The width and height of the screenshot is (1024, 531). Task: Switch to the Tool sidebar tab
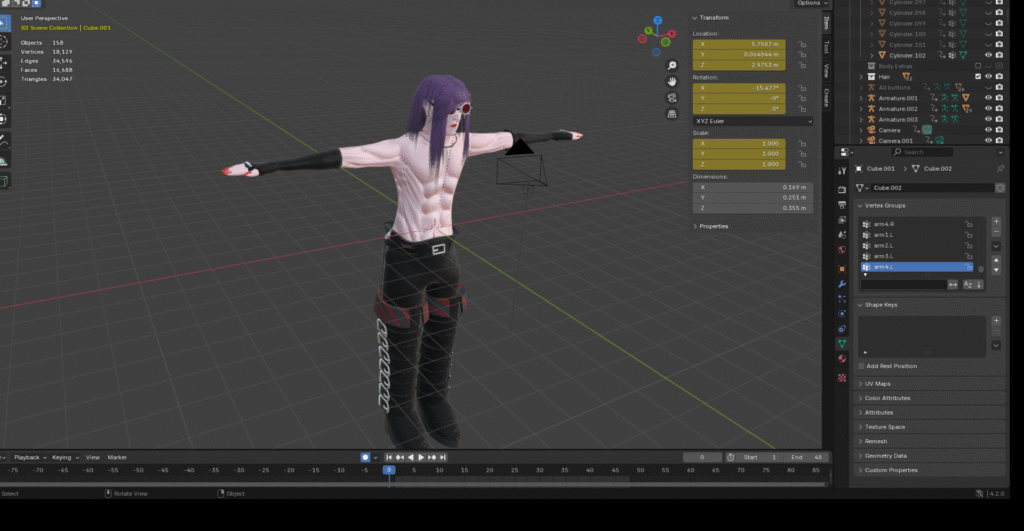click(826, 46)
